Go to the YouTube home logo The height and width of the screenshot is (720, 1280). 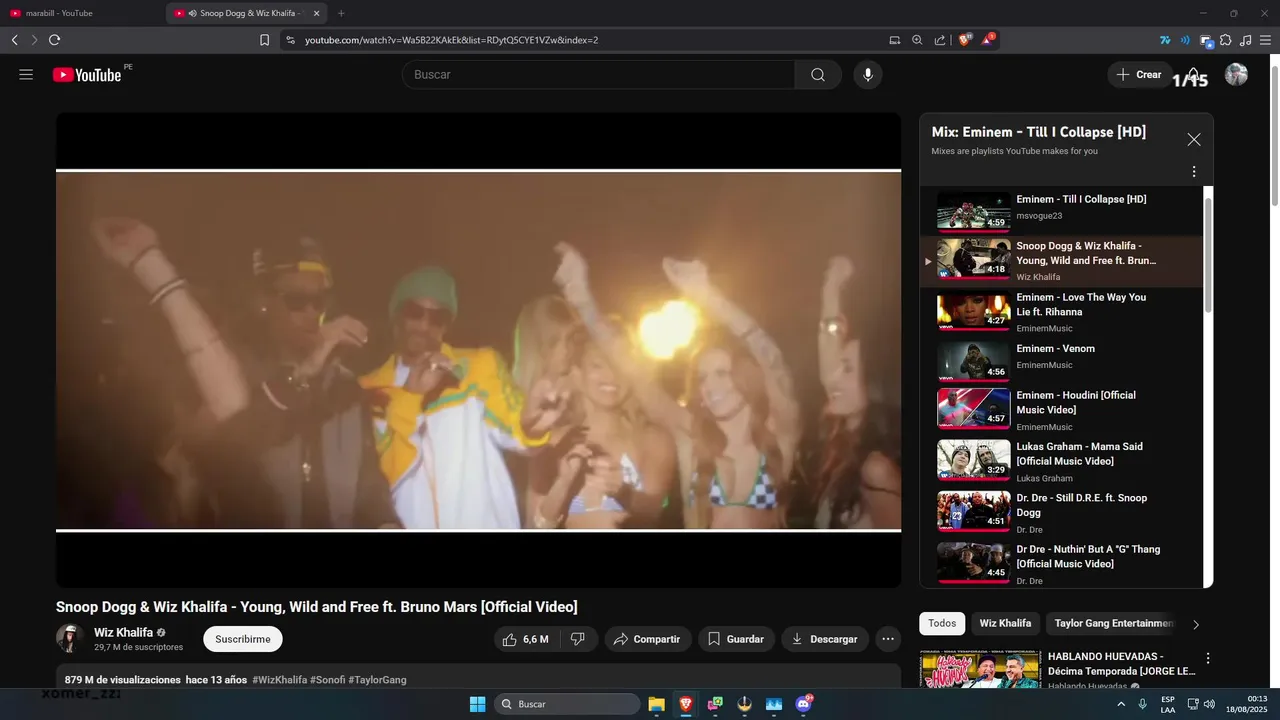click(87, 75)
